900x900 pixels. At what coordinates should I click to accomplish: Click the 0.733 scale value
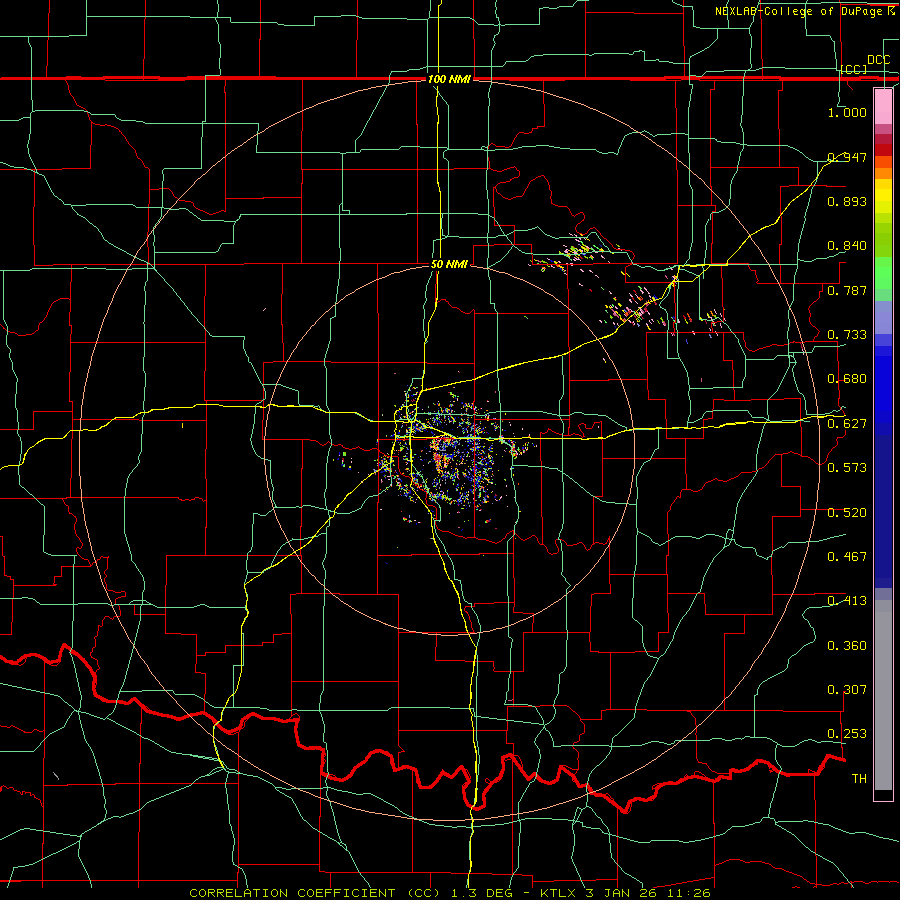(x=847, y=335)
